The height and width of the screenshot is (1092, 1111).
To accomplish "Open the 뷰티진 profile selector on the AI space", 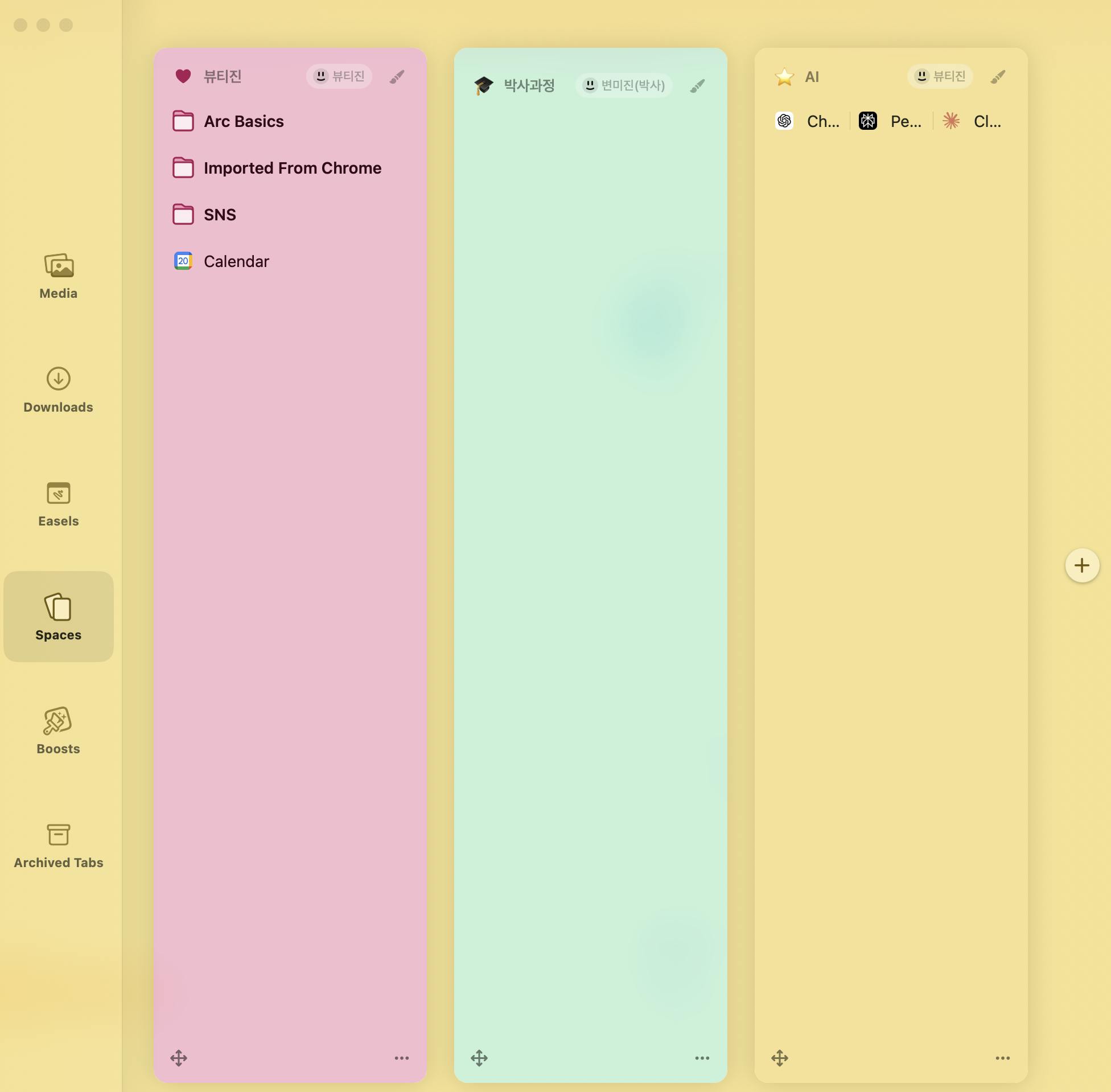I will tap(940, 76).
